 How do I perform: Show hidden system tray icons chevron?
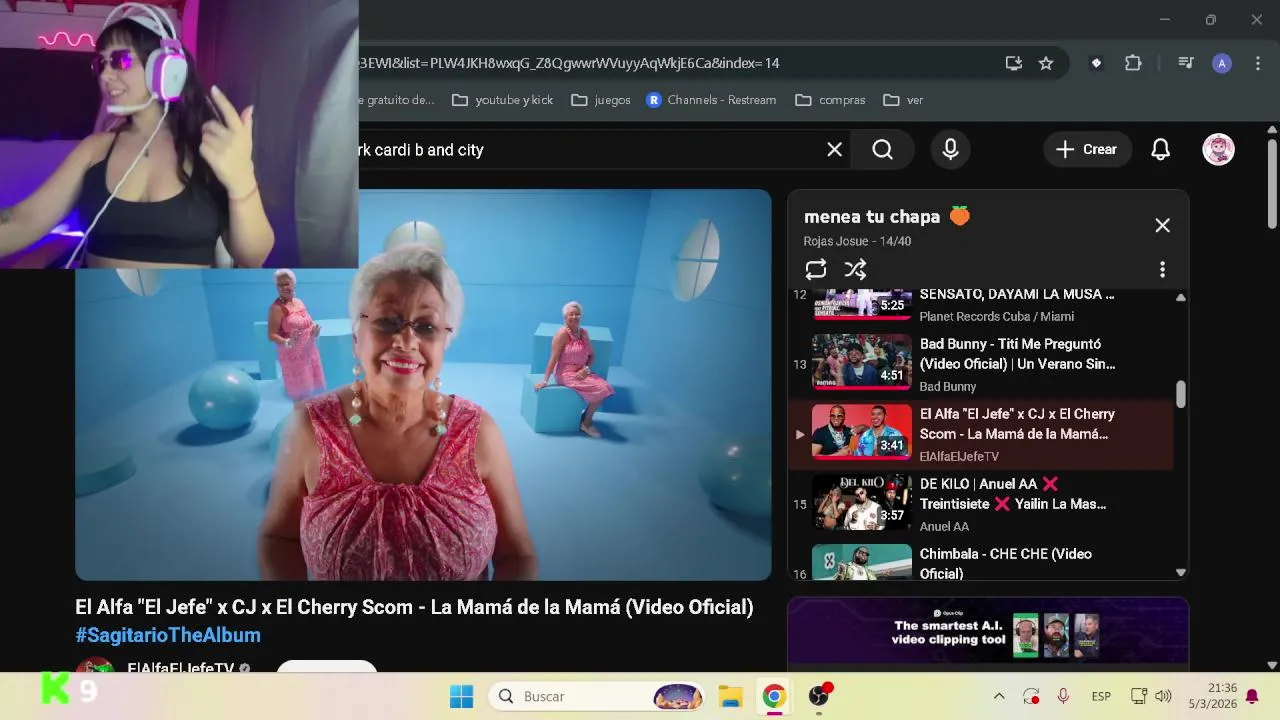[x=998, y=696]
